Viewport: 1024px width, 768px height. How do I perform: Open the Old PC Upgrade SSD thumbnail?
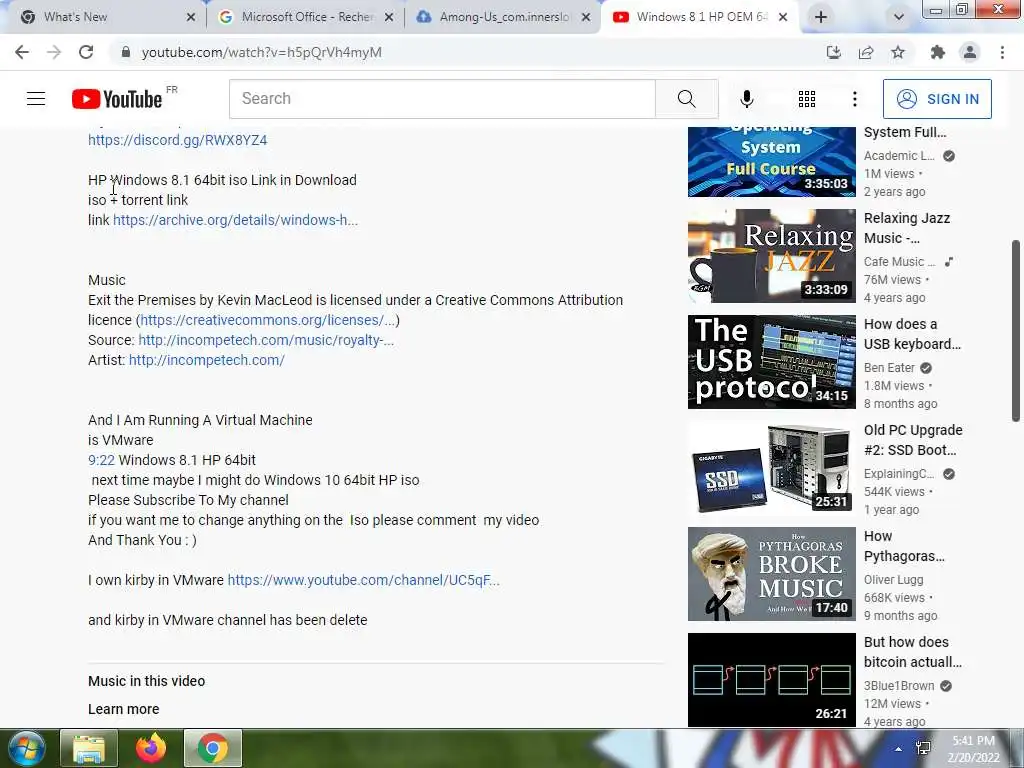(x=772, y=468)
